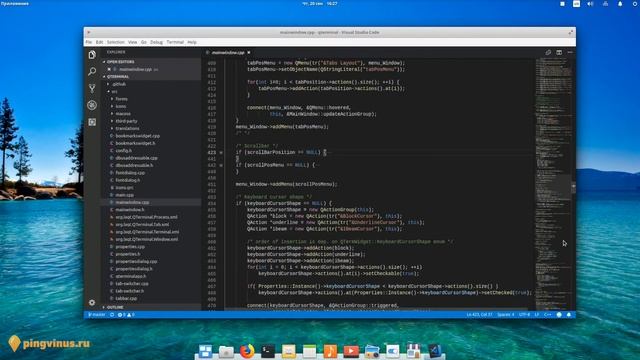This screenshot has height=360, width=640.
Task: Click the Ln 423 cursor position indicator
Action: click(x=479, y=315)
